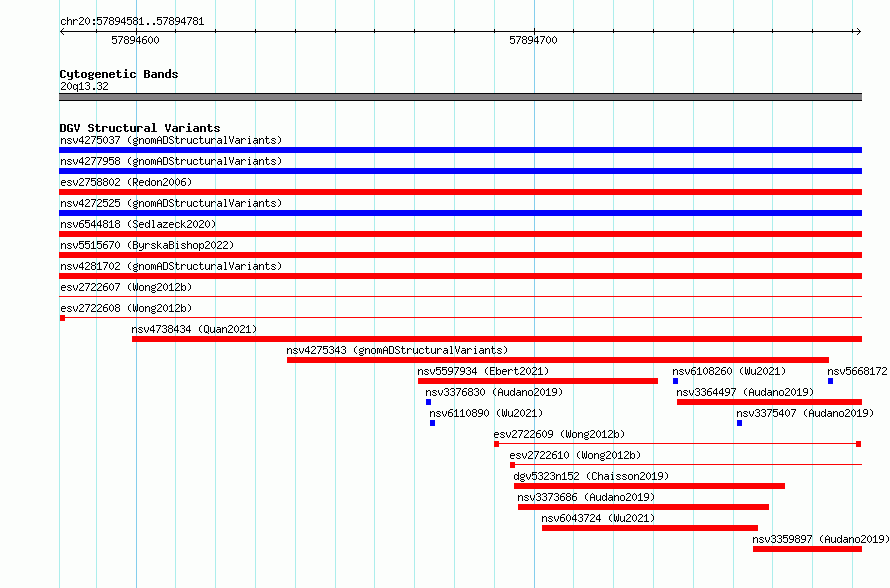Click ruler position 57894700

tap(533, 40)
